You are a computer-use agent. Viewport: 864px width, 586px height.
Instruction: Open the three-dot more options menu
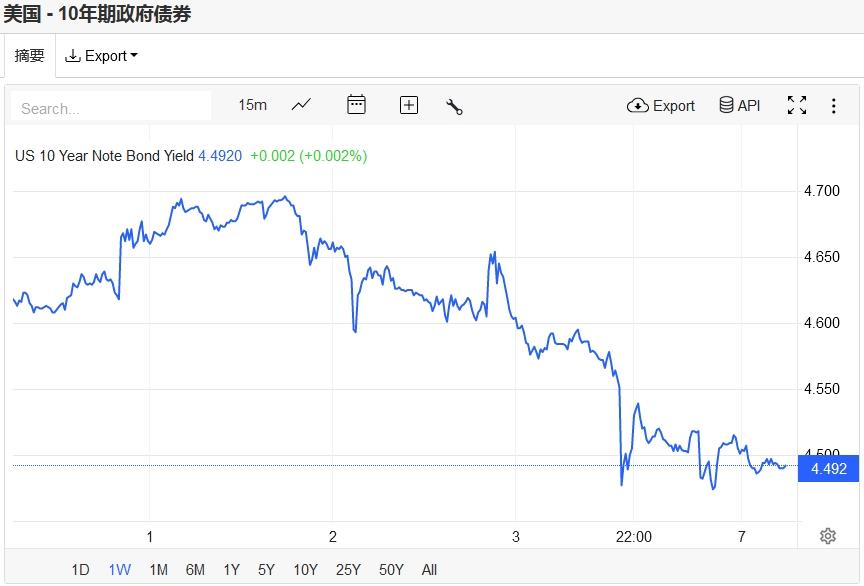[x=834, y=105]
